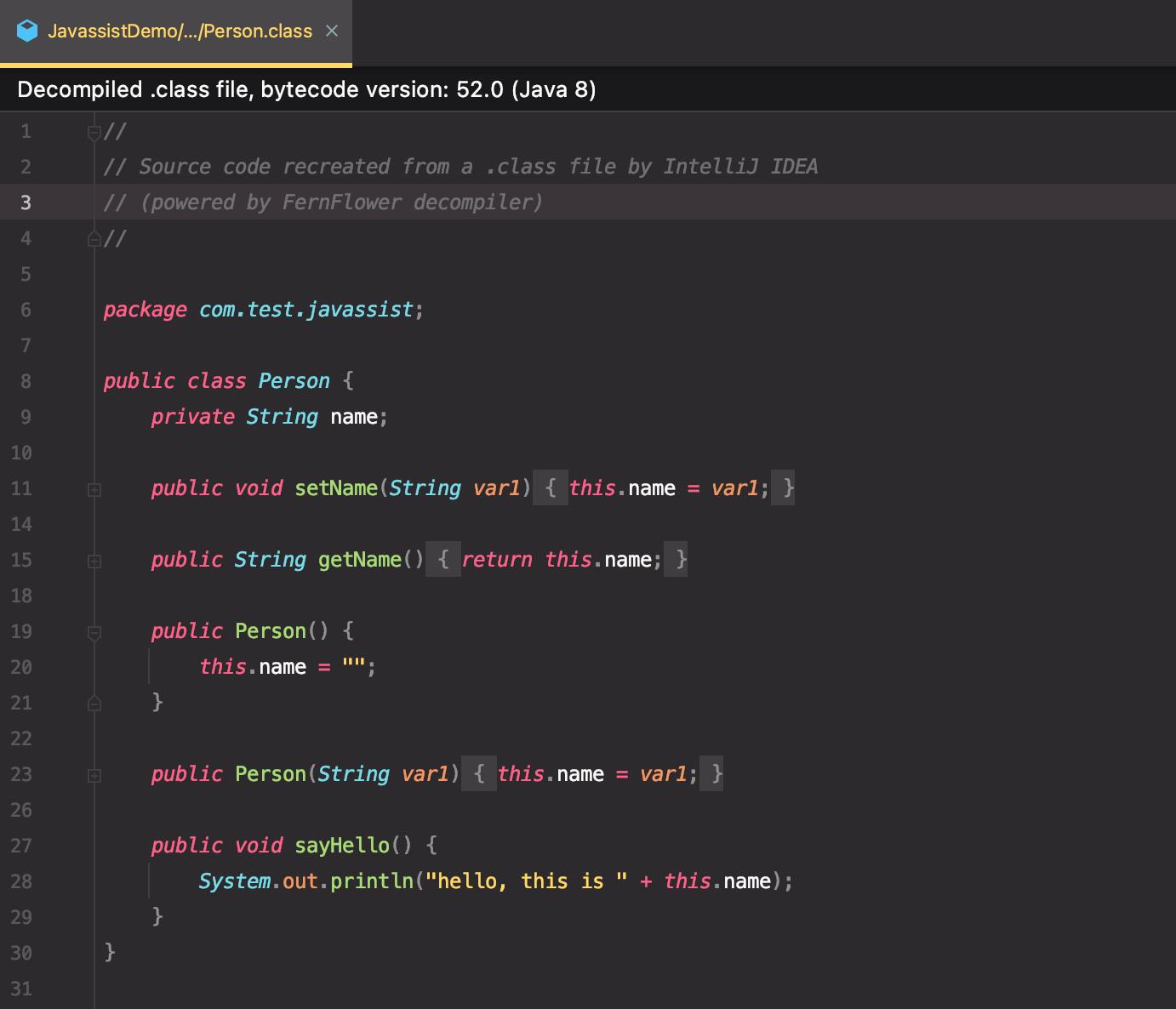Click the 'FernFlower decompiler' comment line

(323, 202)
